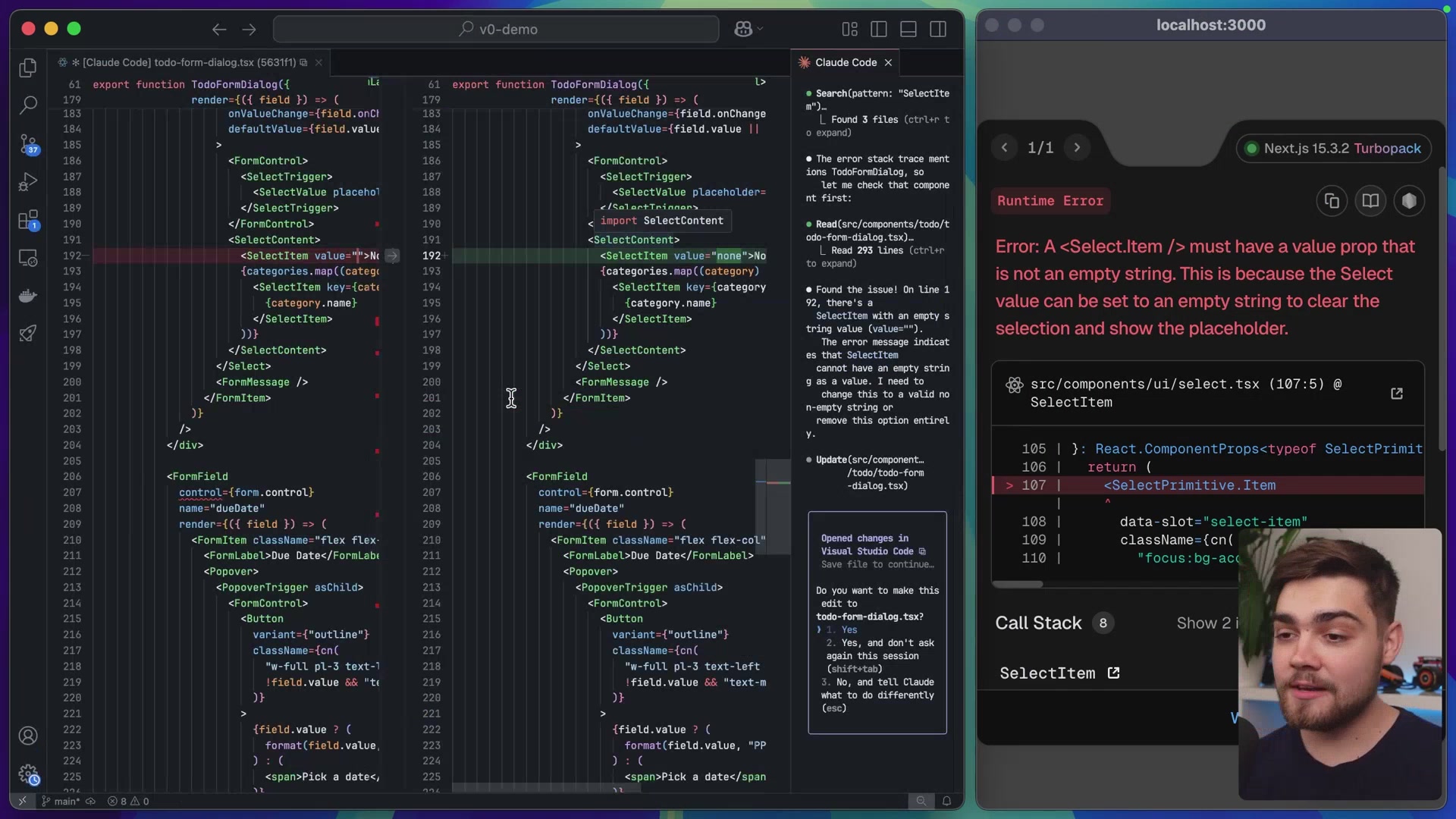This screenshot has width=1456, height=819.
Task: Open Next.js error docs via book icon
Action: coord(1371,200)
